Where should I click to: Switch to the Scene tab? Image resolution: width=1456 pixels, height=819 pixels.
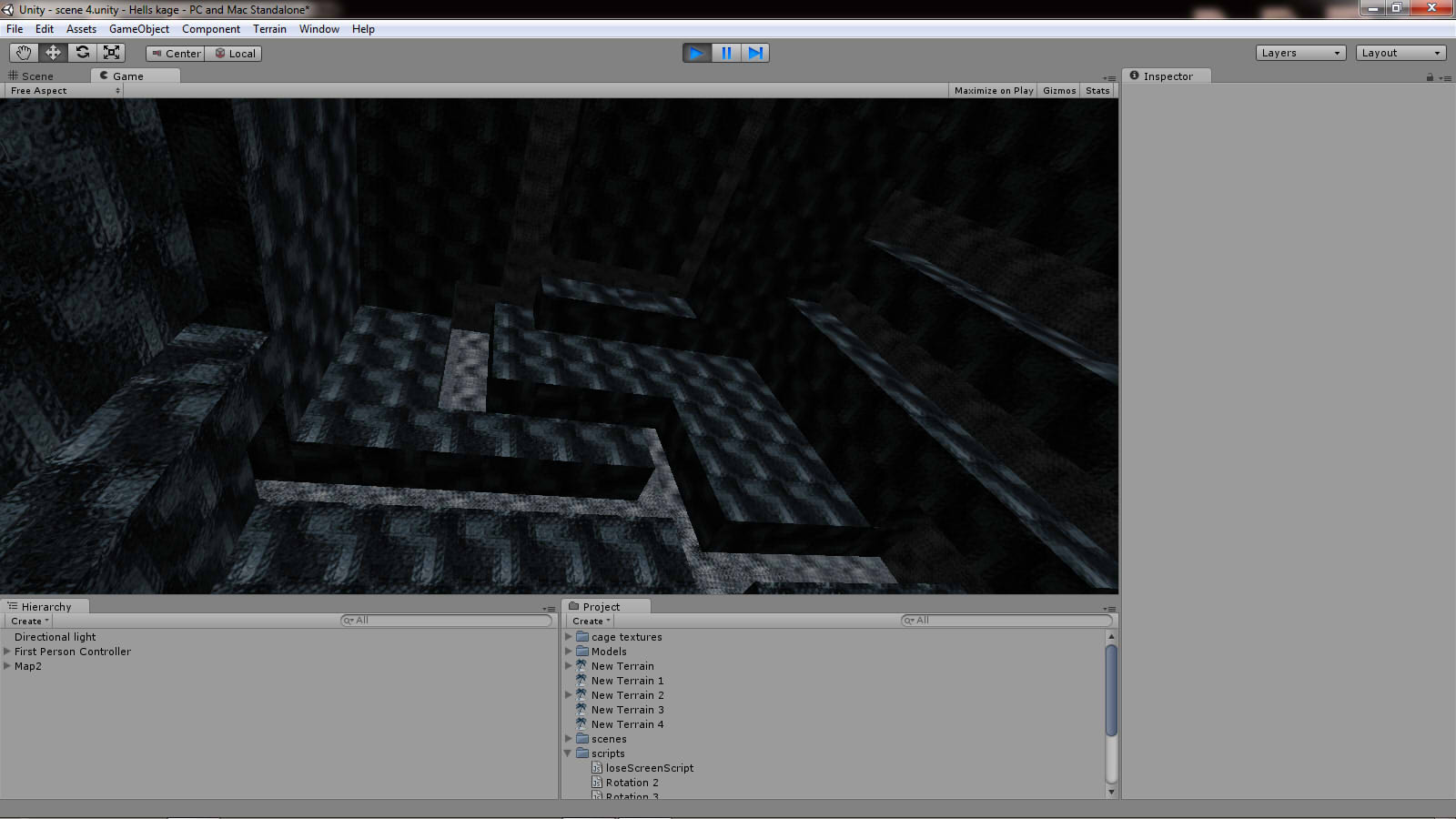coord(31,76)
